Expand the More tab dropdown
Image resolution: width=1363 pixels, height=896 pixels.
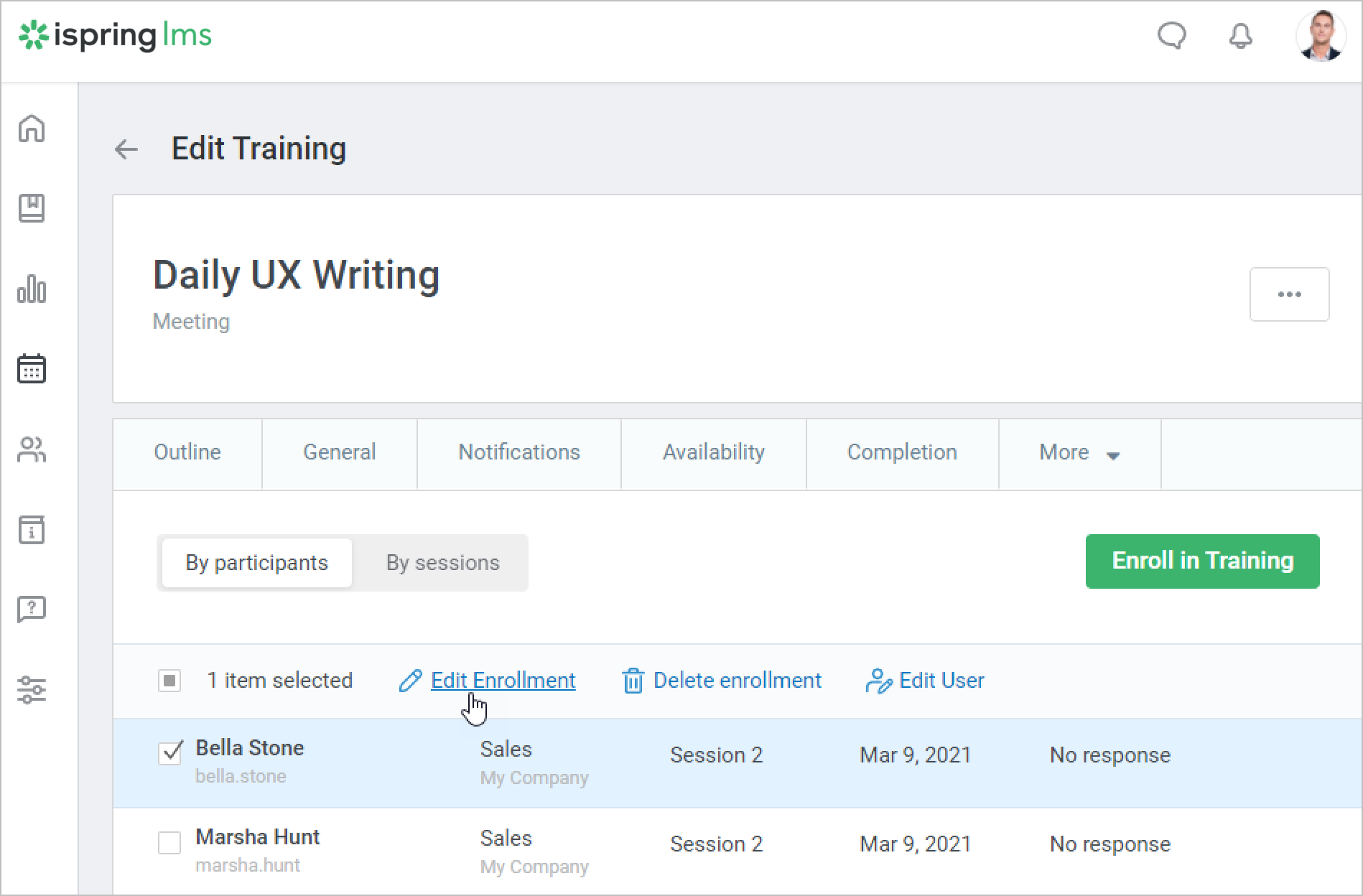(1079, 453)
